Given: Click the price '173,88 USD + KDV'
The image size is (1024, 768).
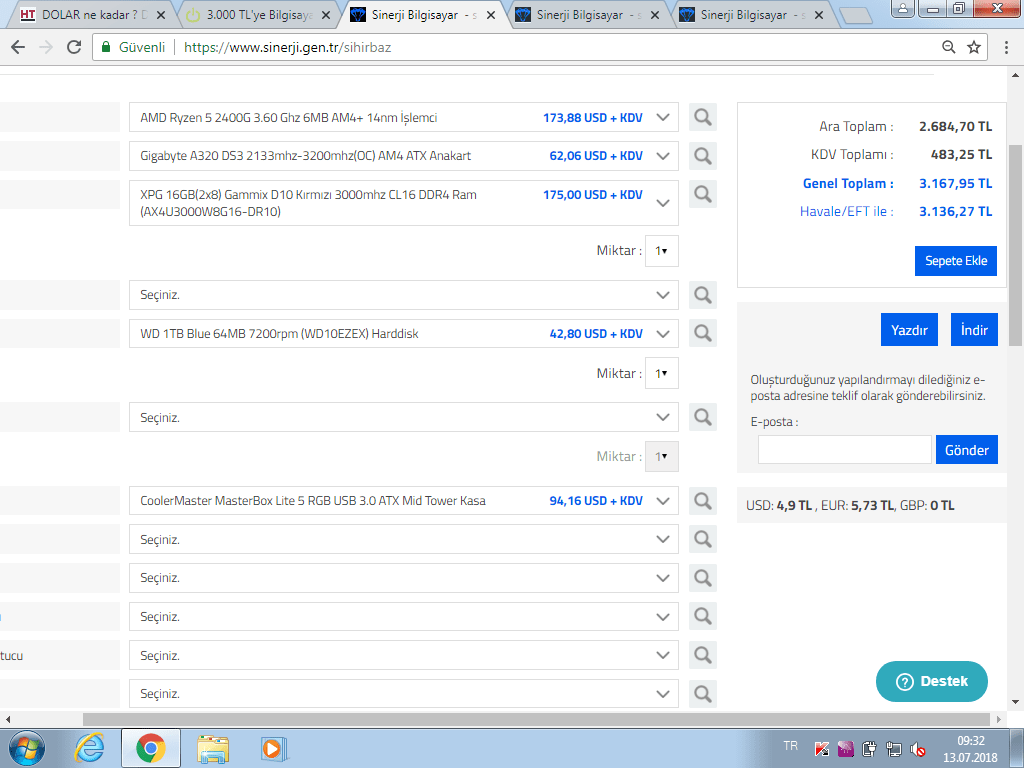Looking at the screenshot, I should pyautogui.click(x=593, y=118).
